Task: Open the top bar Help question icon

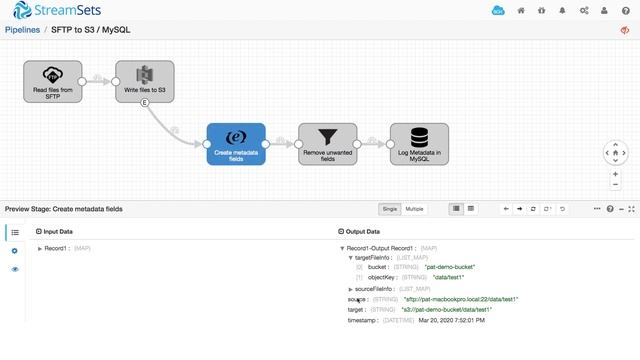Action: pos(626,11)
